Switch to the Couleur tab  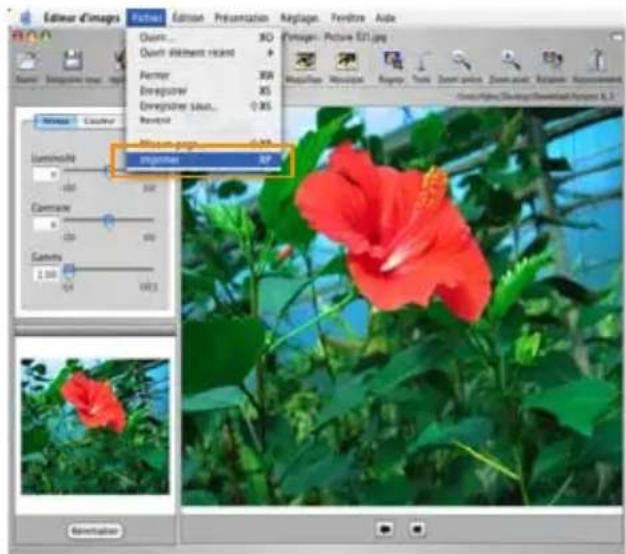click(x=99, y=121)
